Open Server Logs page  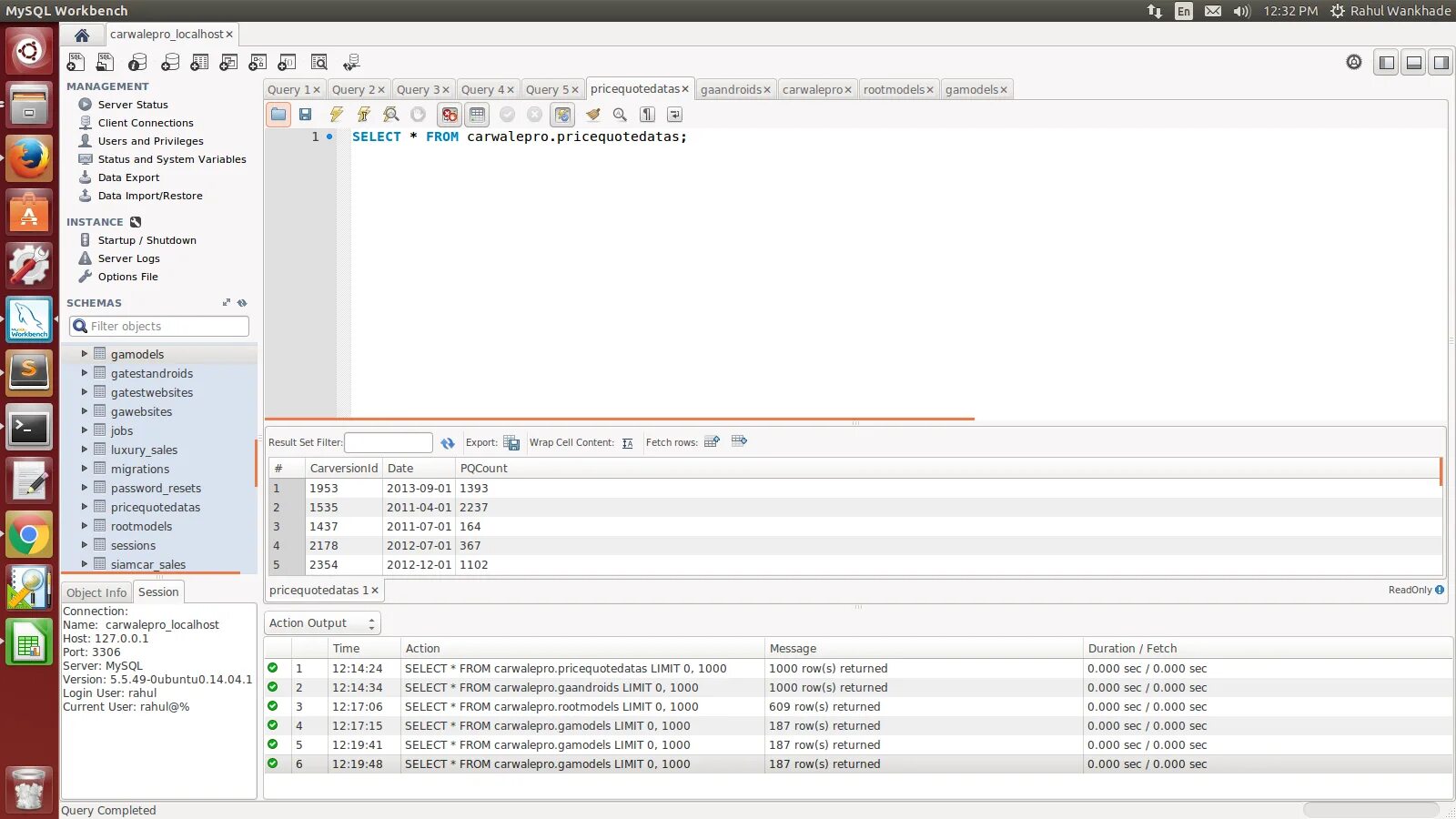pyautogui.click(x=129, y=258)
